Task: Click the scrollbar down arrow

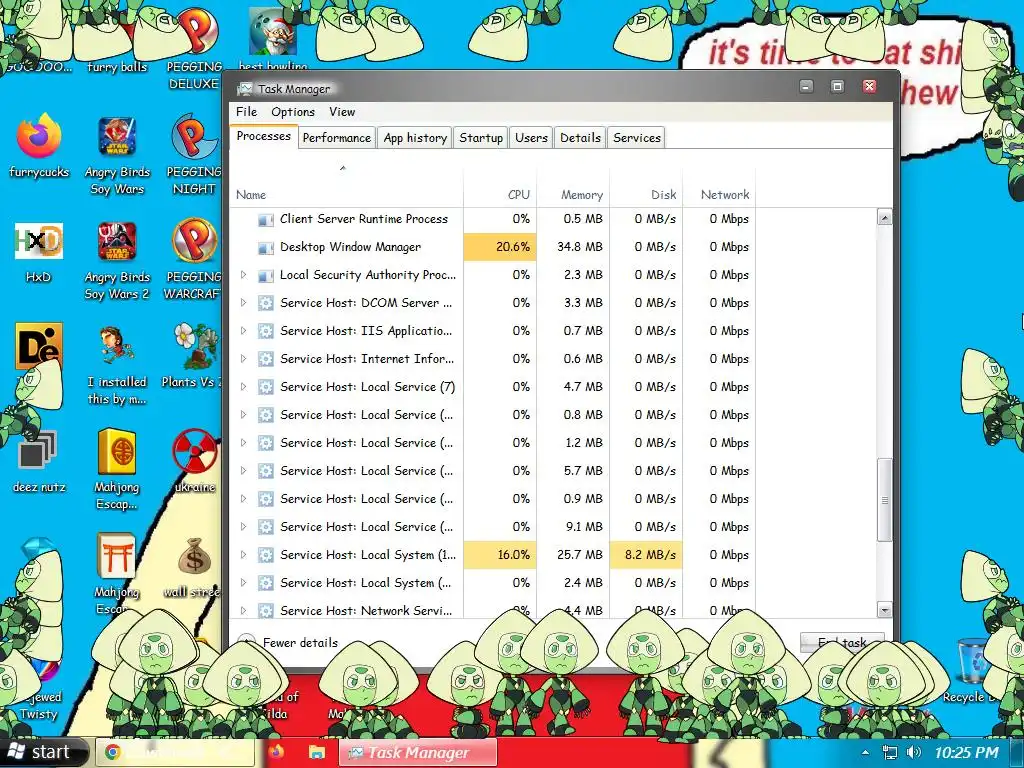Action: 884,610
